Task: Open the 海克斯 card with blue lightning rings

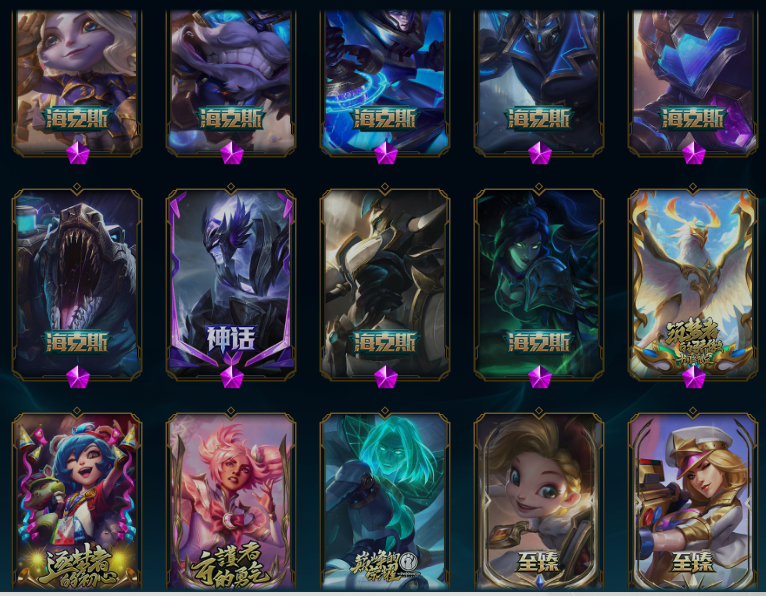Action: coord(385,81)
